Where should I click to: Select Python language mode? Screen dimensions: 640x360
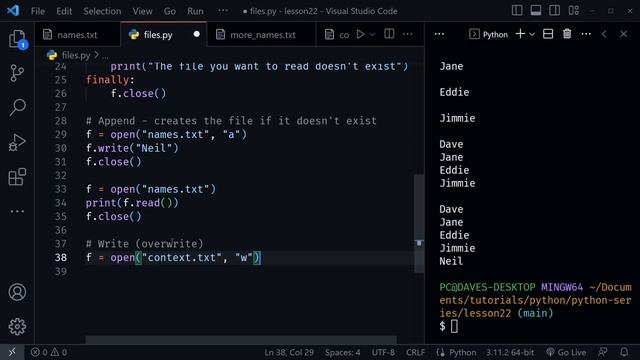[x=462, y=352]
